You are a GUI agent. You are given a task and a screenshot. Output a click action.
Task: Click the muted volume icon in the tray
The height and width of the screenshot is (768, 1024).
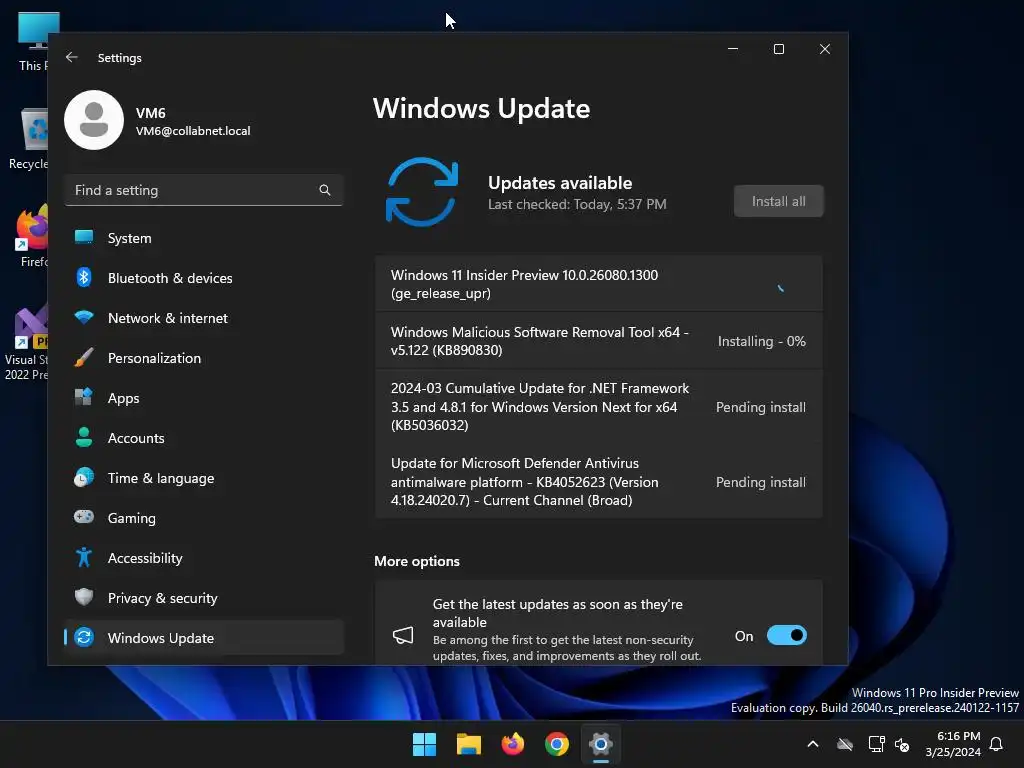(x=903, y=744)
